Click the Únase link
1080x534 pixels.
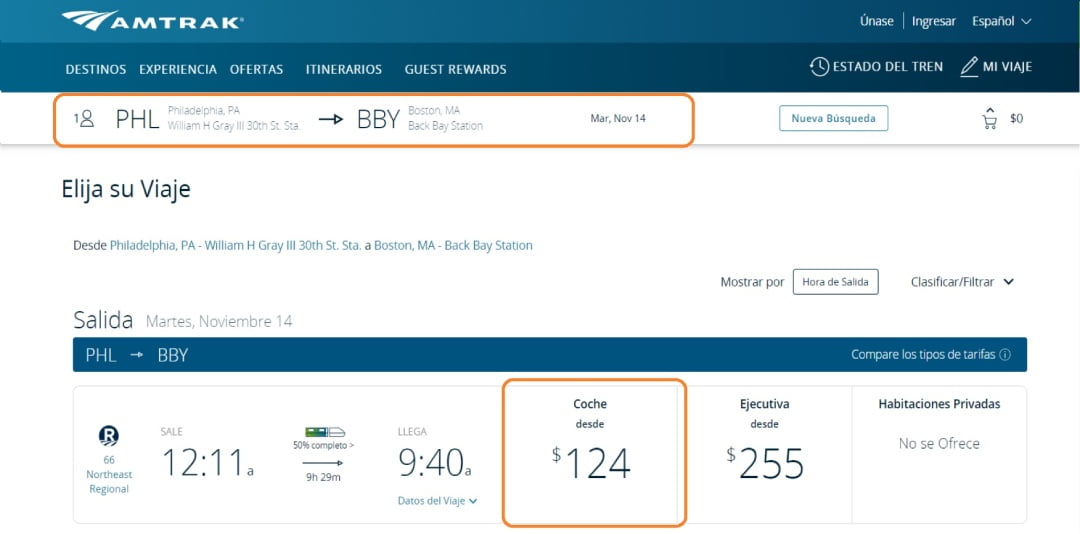tap(877, 21)
